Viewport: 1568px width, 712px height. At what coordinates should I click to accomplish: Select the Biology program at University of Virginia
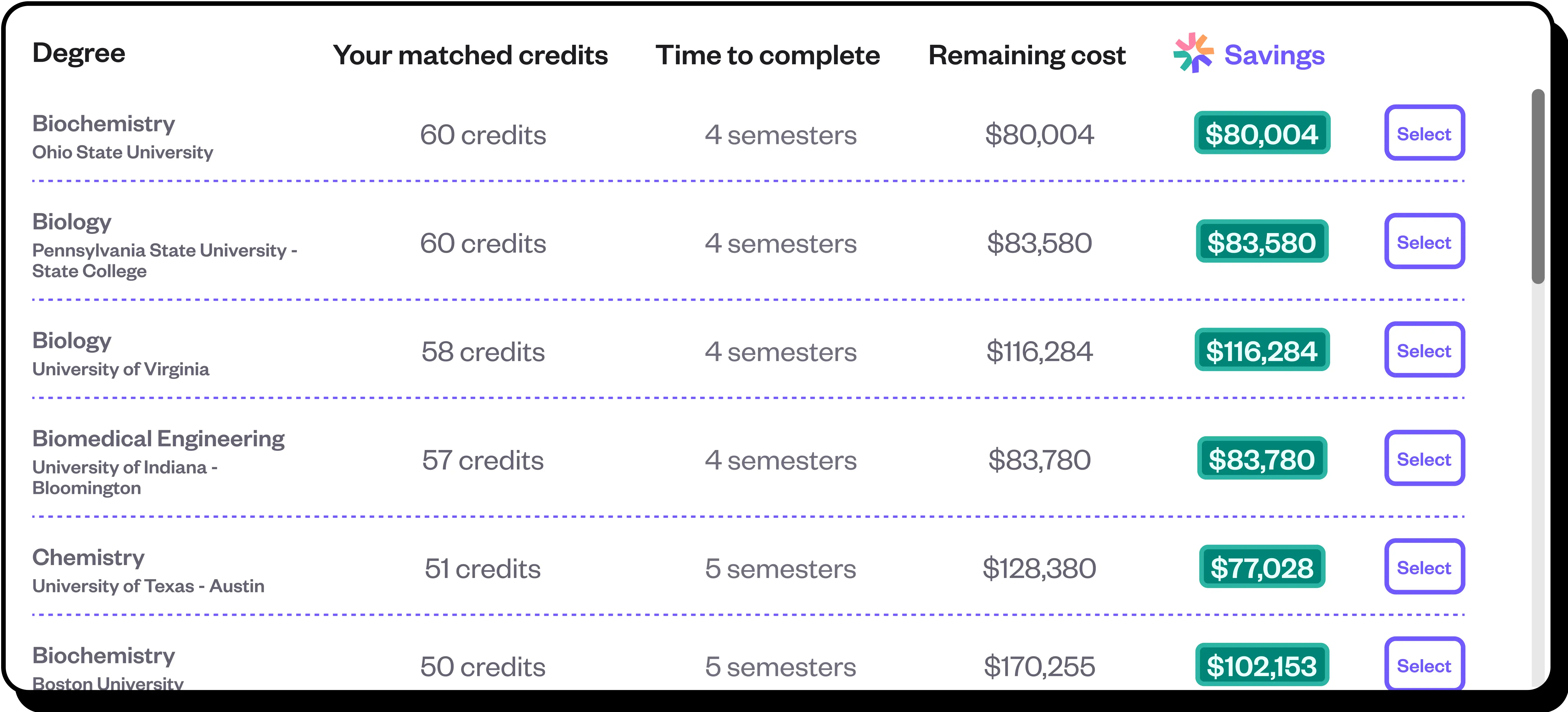[1424, 350]
